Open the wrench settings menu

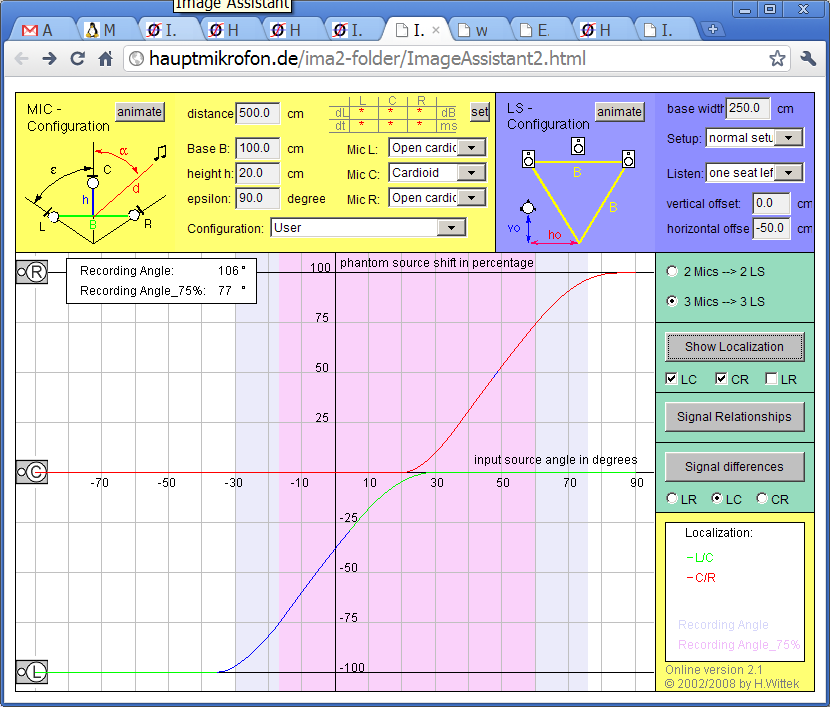click(808, 58)
